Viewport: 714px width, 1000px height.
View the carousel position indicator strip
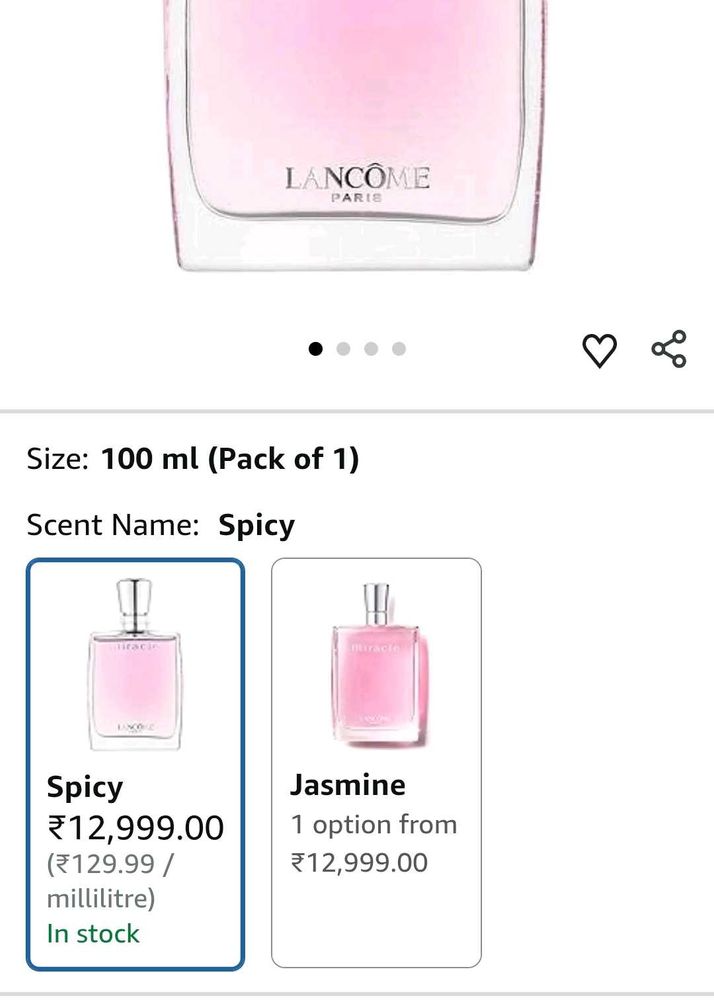click(x=357, y=349)
